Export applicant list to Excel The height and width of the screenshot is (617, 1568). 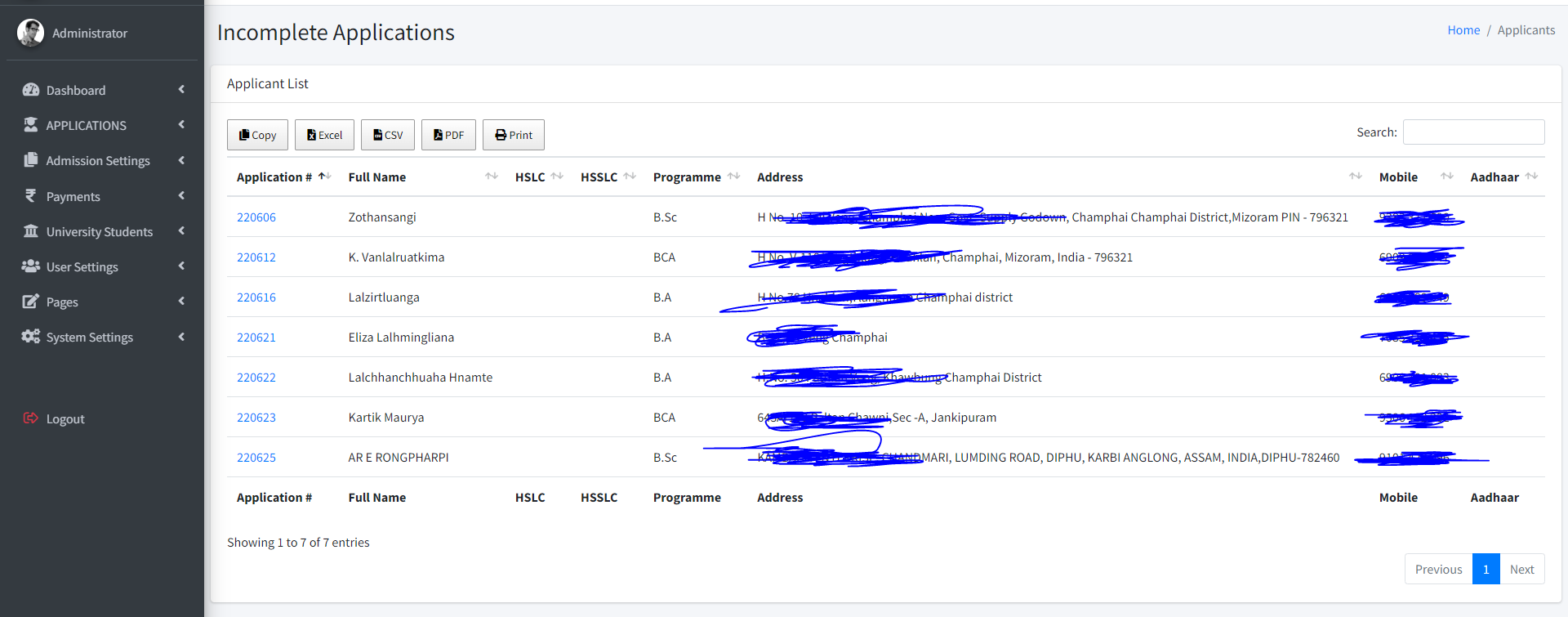click(x=324, y=135)
